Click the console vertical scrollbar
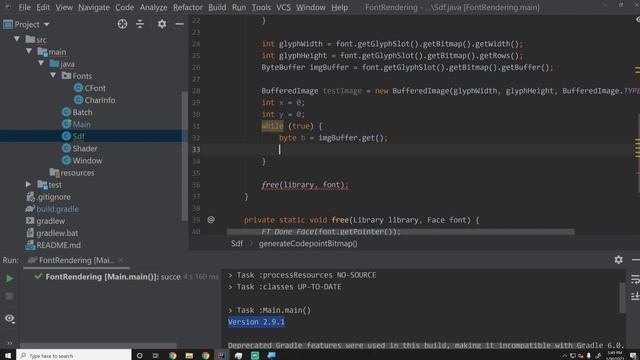Viewport: 640px width, 360px height. 622,298
